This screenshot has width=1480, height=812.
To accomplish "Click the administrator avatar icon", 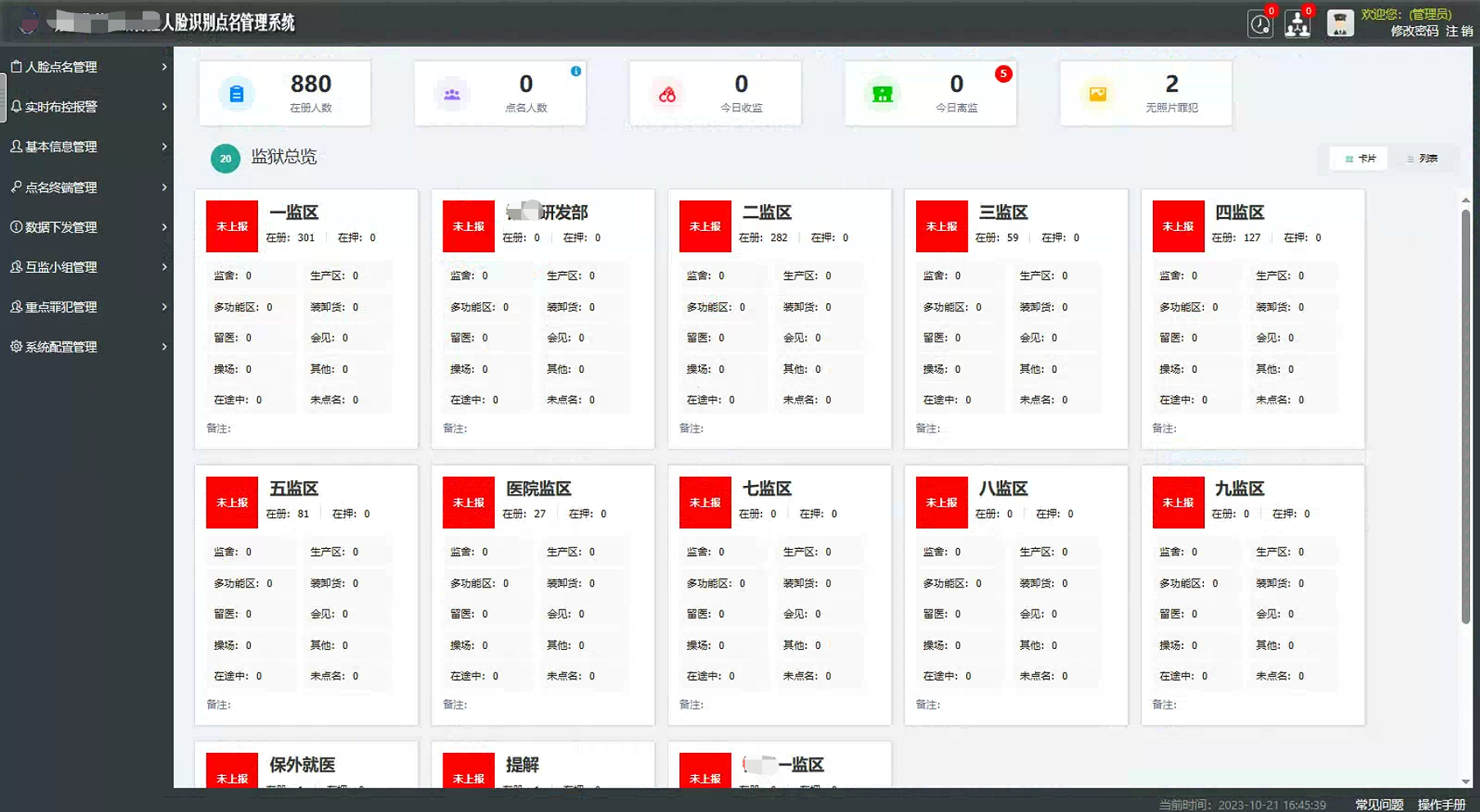I will [x=1340, y=23].
